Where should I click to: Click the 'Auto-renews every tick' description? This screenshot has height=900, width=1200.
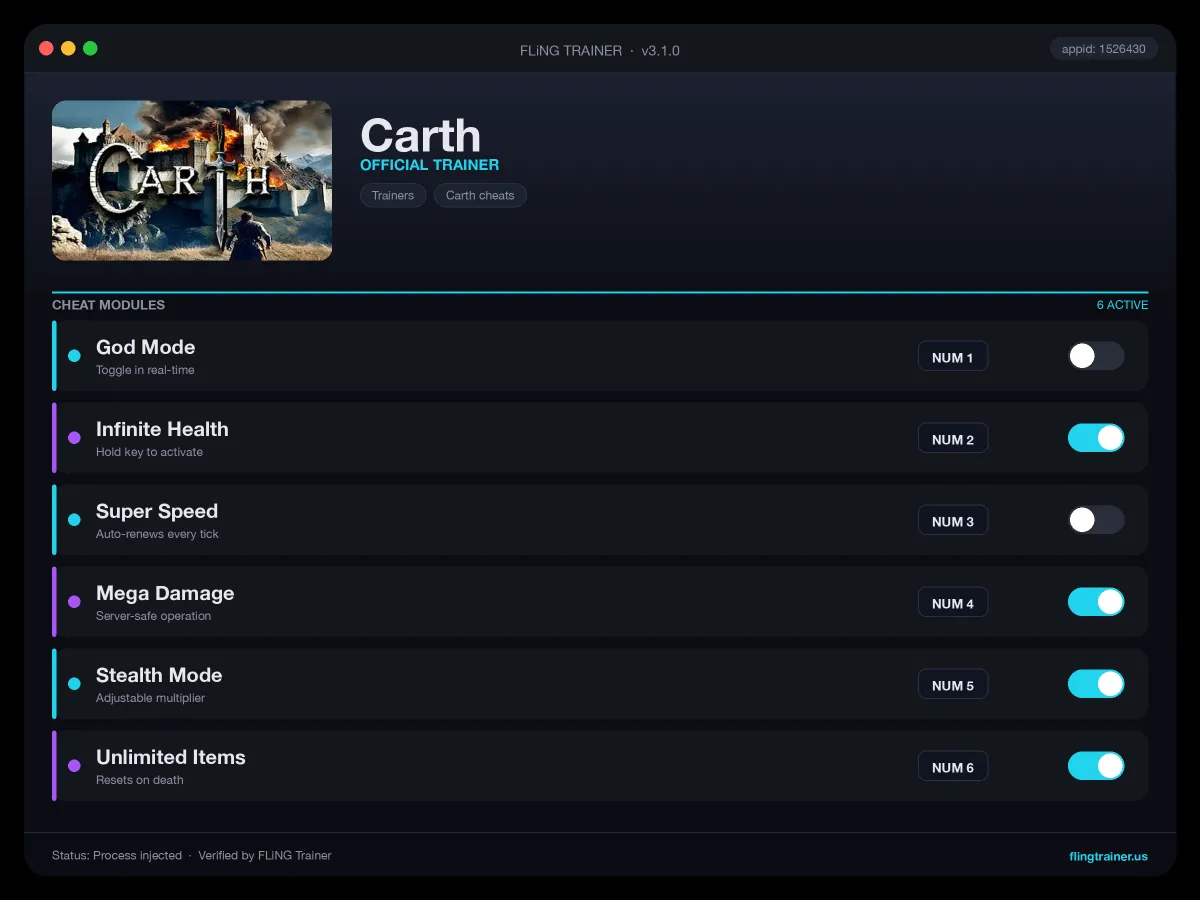(x=157, y=534)
